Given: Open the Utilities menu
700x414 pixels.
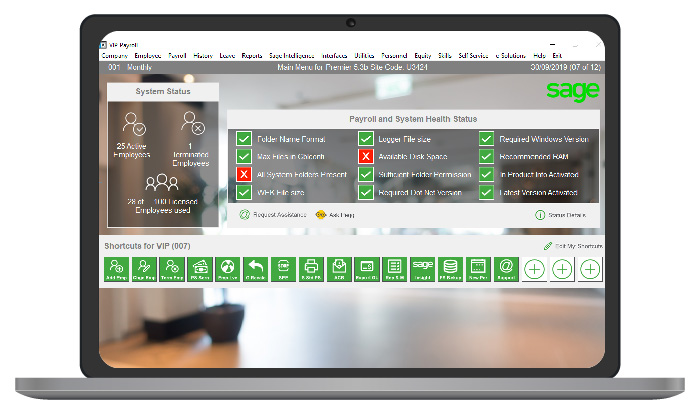Looking at the screenshot, I should pos(364,56).
